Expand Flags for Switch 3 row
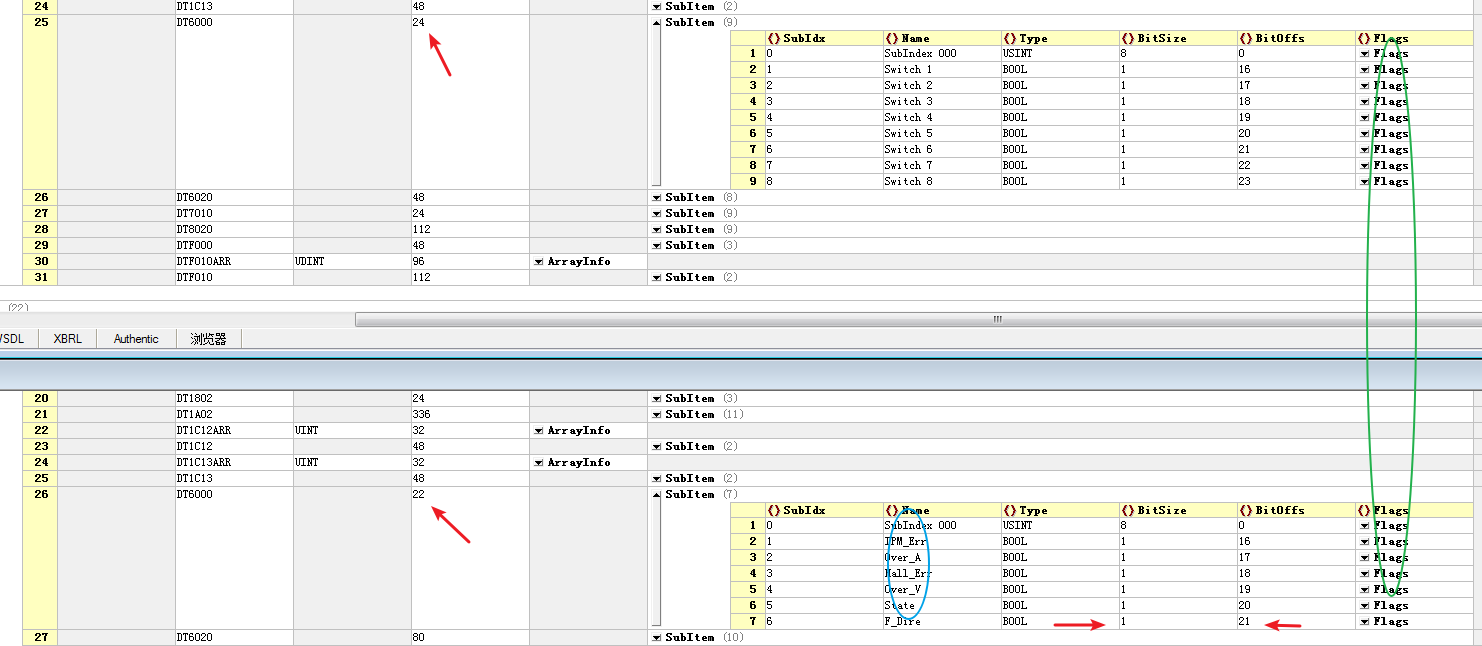The height and width of the screenshot is (646, 1482). [x=1364, y=102]
